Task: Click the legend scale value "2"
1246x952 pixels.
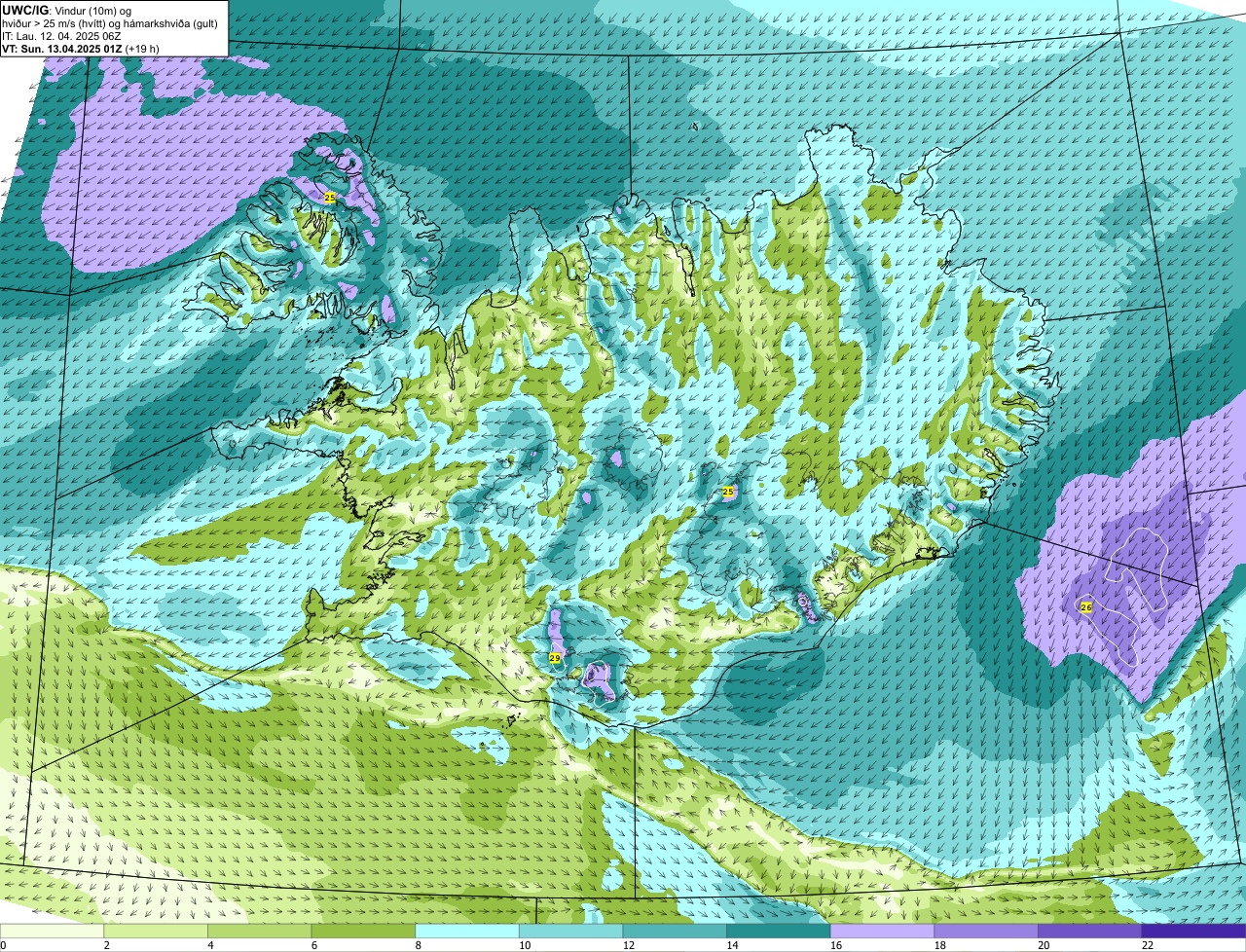Action: [106, 945]
